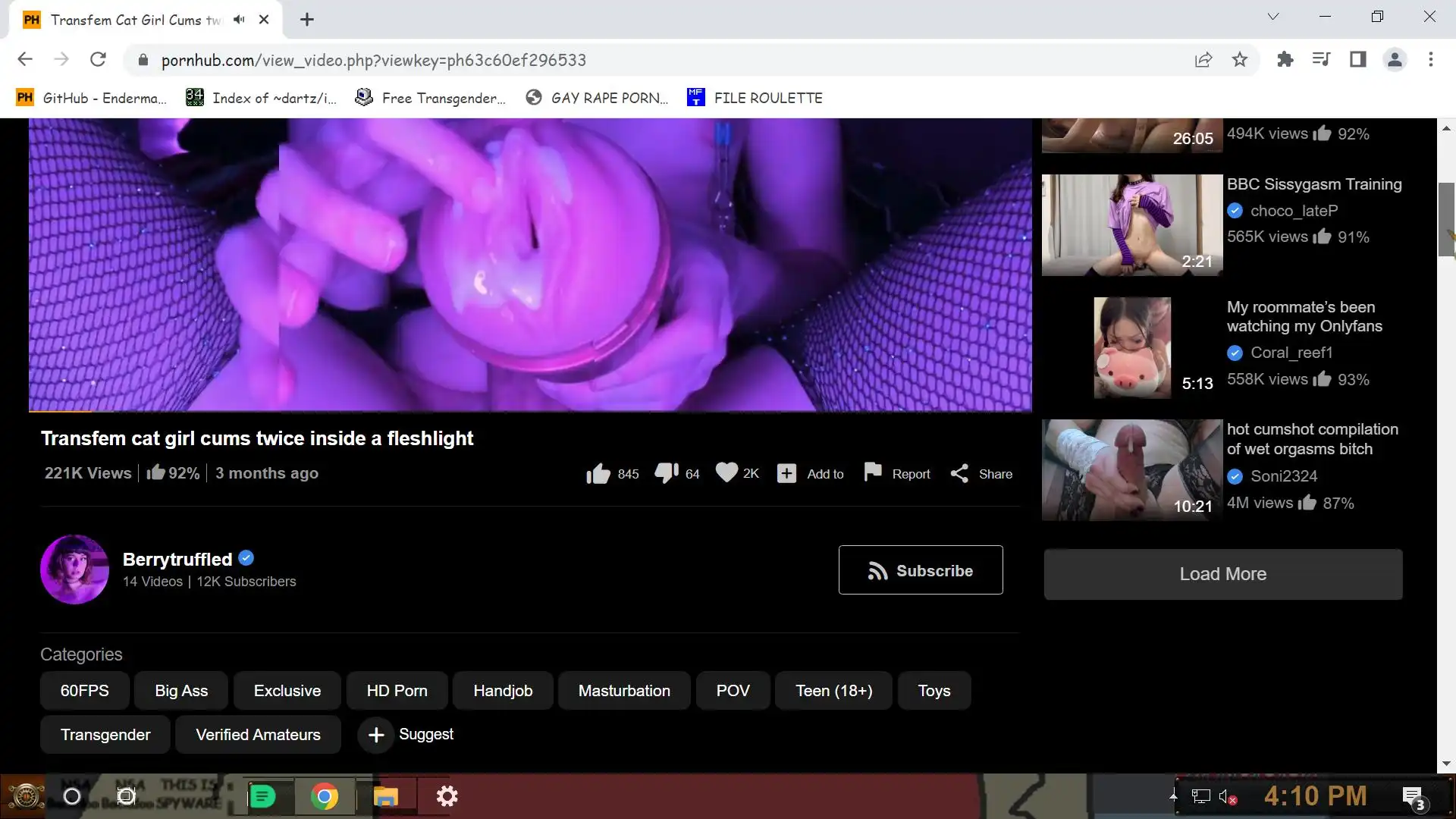Open the Share options
The width and height of the screenshot is (1456, 819).
(x=981, y=474)
